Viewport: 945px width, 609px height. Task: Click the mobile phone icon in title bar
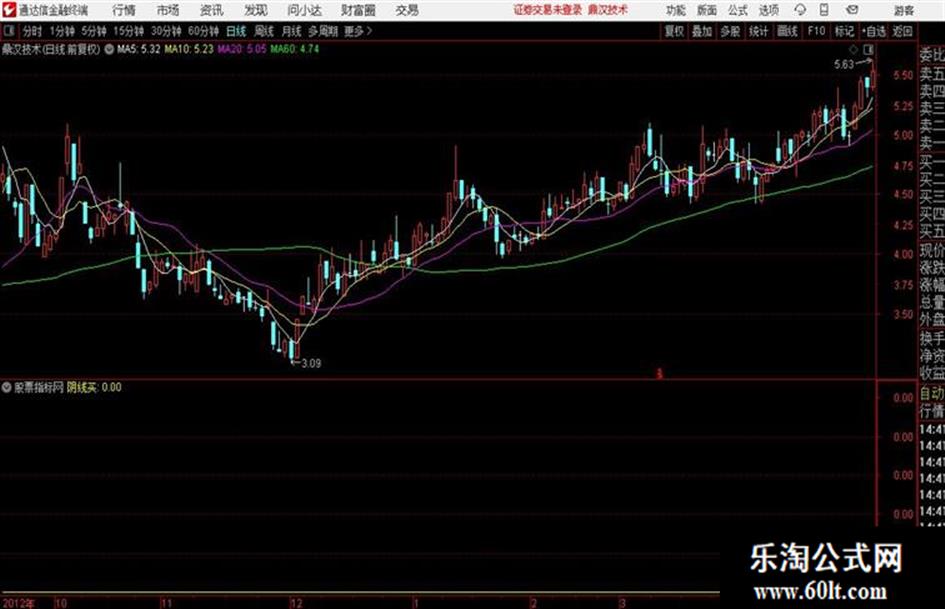(x=824, y=10)
